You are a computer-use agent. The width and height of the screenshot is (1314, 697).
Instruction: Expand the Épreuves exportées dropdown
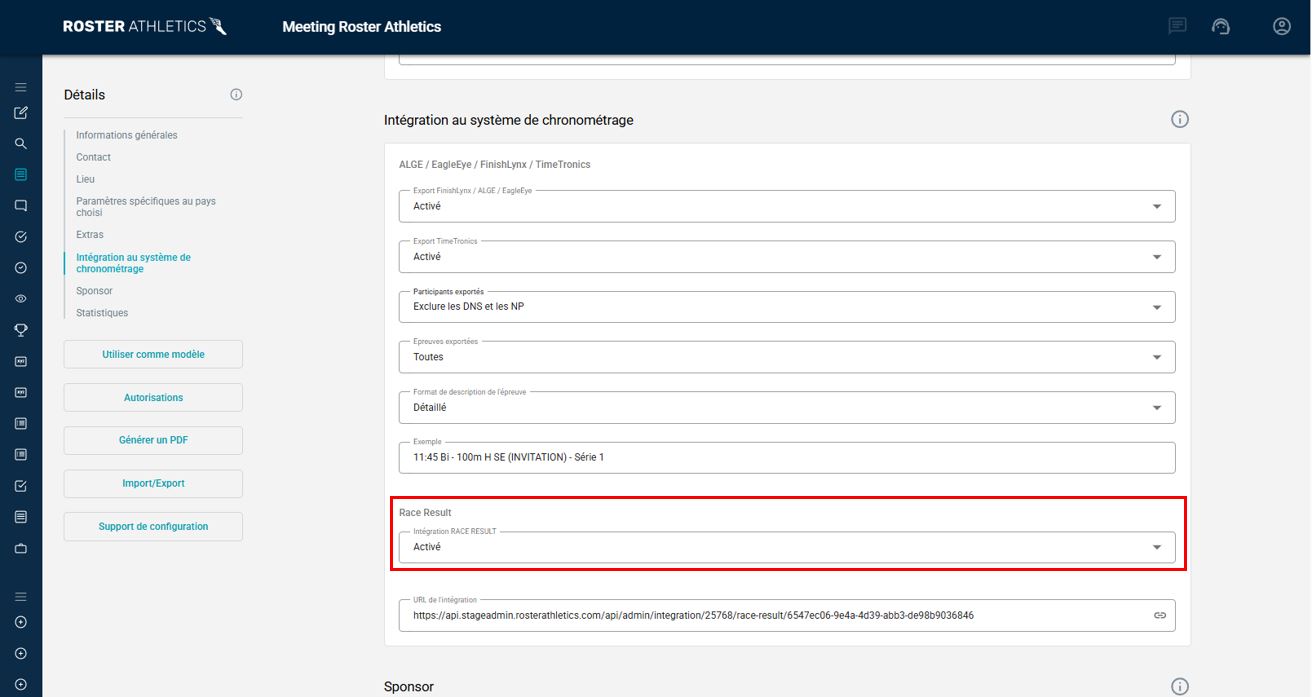click(787, 356)
